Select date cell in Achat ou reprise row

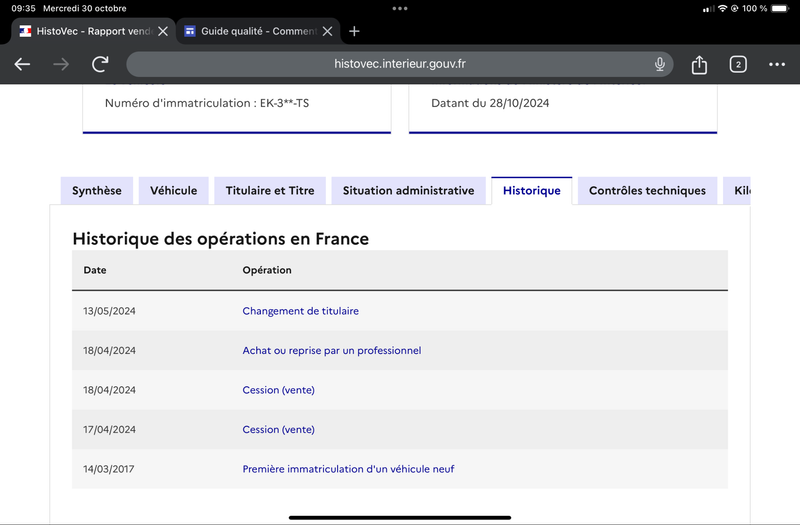tap(109, 351)
